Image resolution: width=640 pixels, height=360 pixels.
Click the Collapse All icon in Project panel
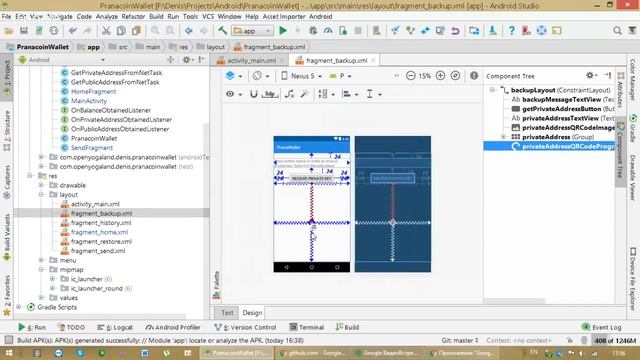click(171, 60)
